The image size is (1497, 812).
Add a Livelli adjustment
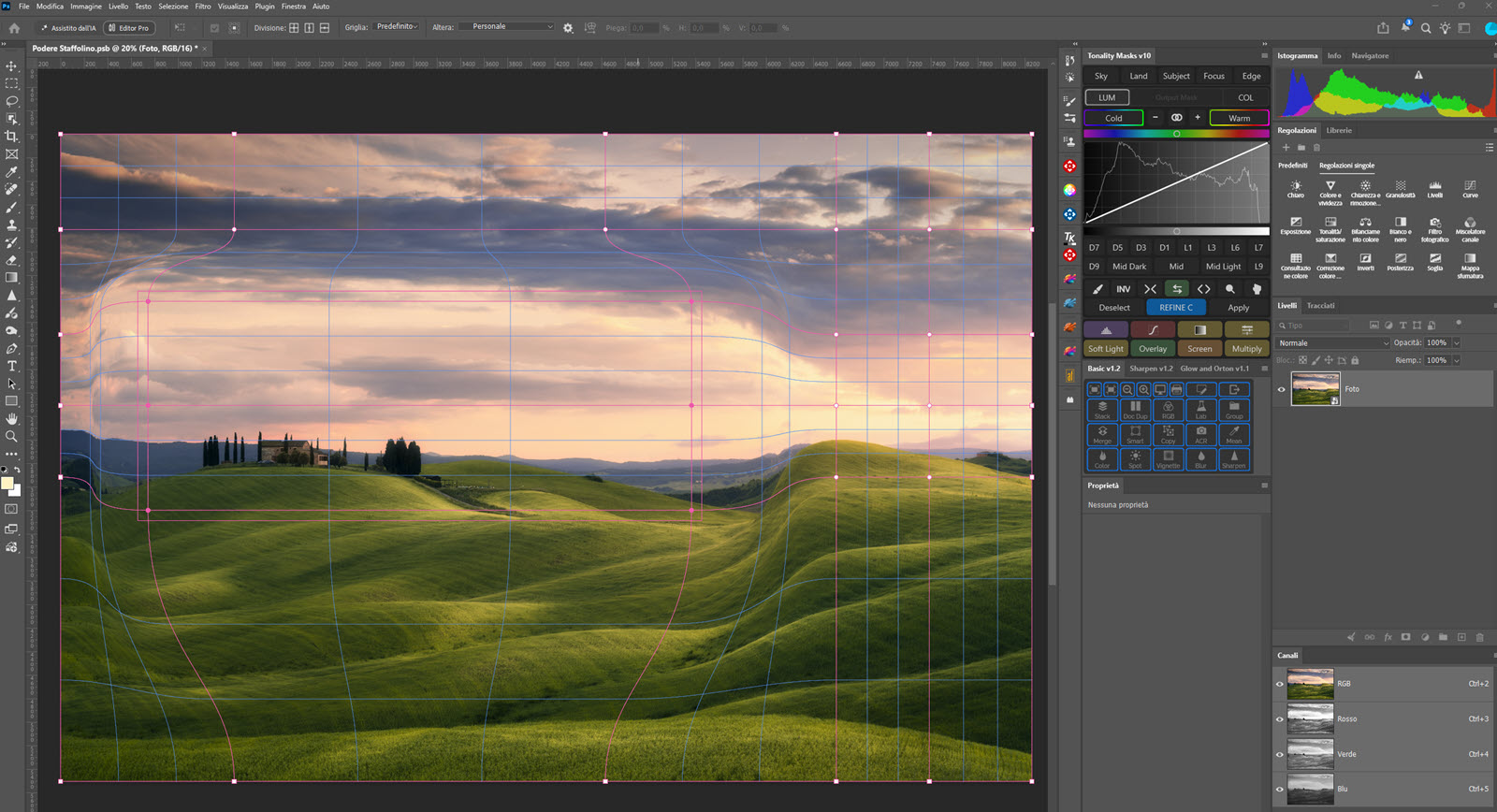coord(1435,189)
